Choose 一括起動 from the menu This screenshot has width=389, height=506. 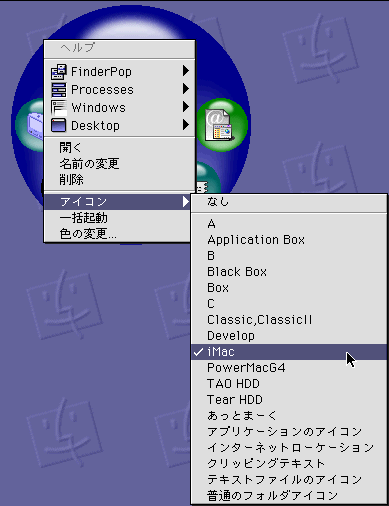click(117, 218)
